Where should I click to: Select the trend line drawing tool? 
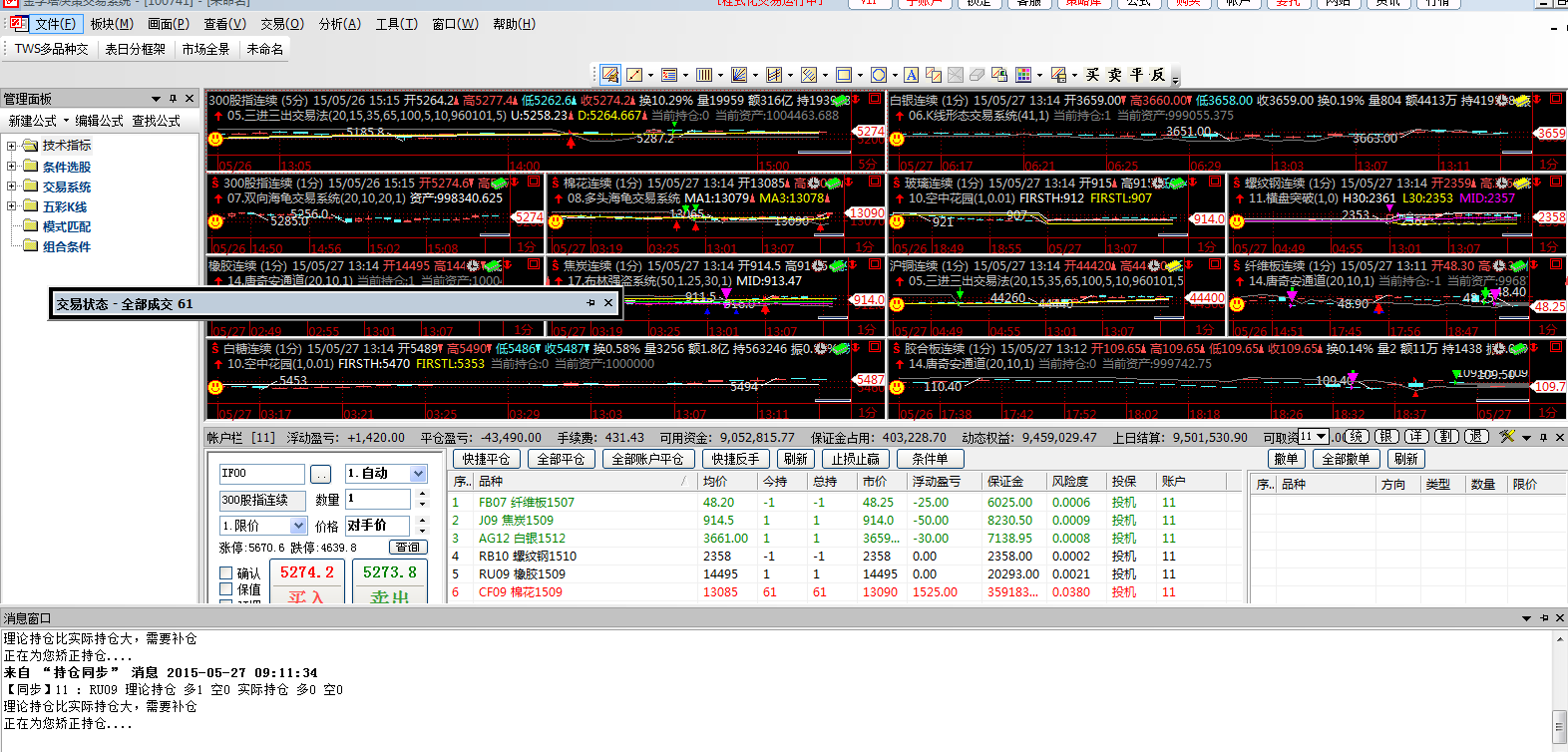click(633, 75)
